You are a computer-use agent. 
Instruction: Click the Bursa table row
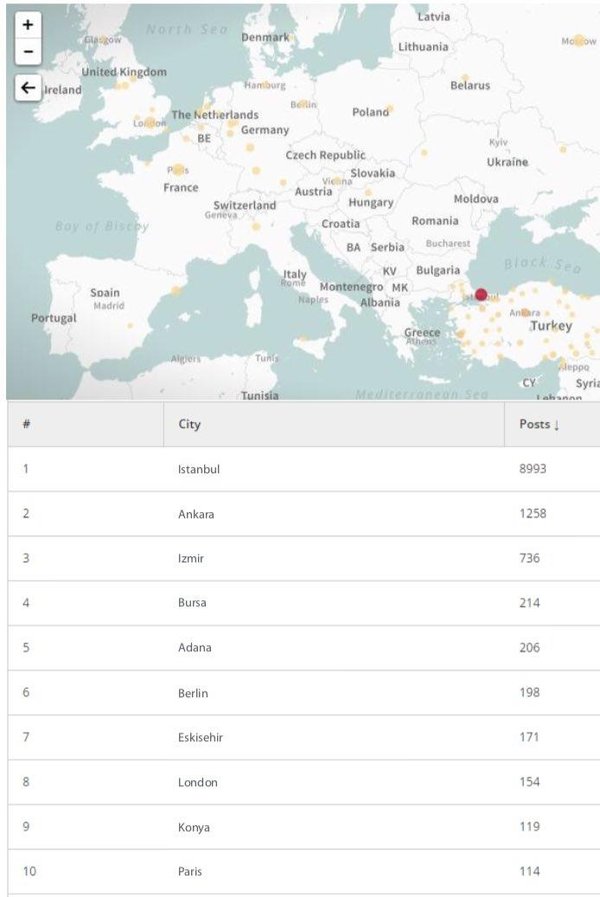304,603
